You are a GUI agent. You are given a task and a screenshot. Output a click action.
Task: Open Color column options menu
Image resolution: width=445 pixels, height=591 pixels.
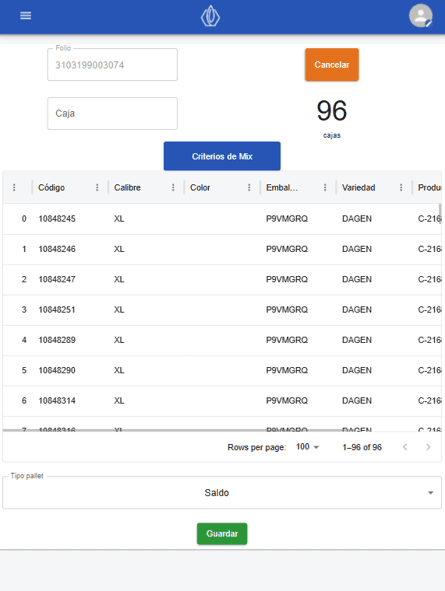(x=249, y=187)
